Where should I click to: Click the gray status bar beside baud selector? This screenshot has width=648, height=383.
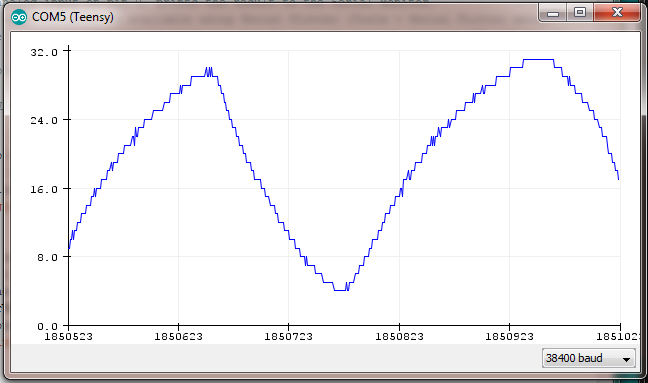276,358
